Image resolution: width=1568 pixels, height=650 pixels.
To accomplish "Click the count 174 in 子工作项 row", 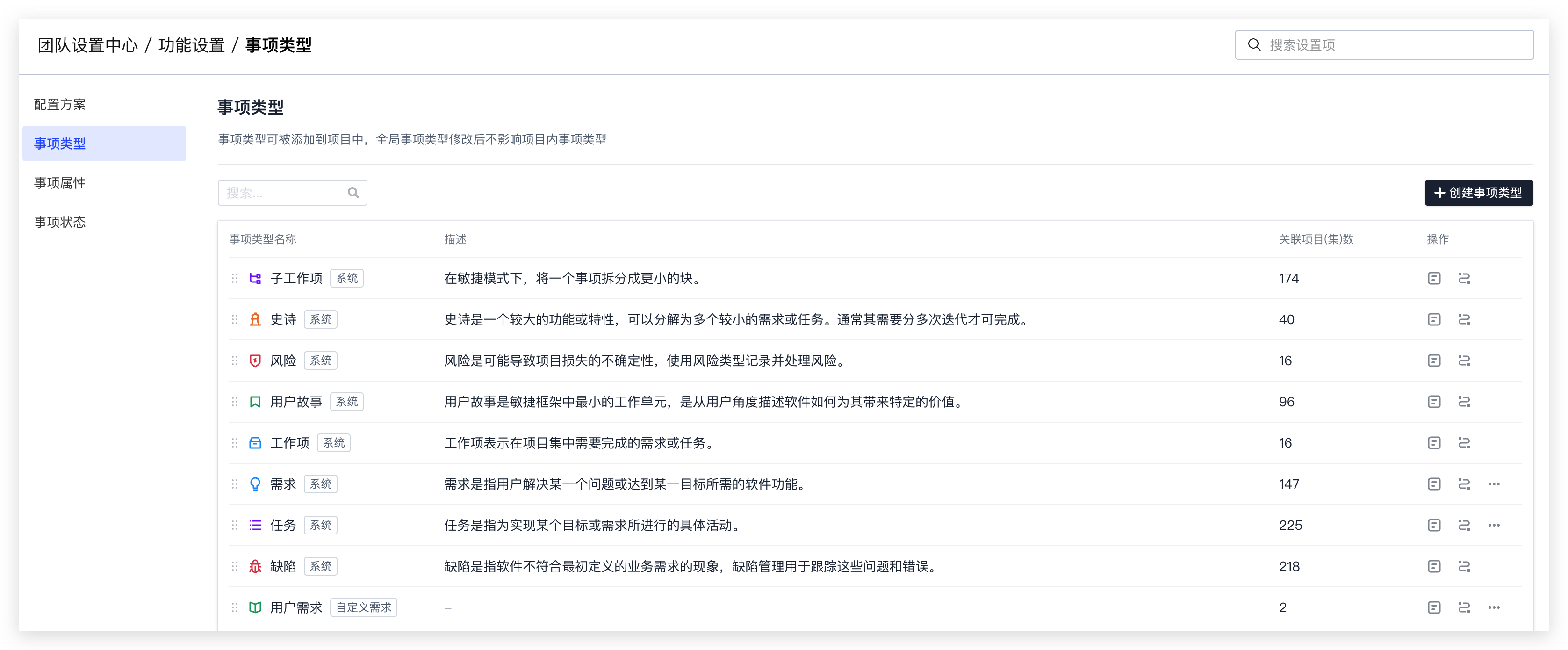I will [x=1288, y=278].
